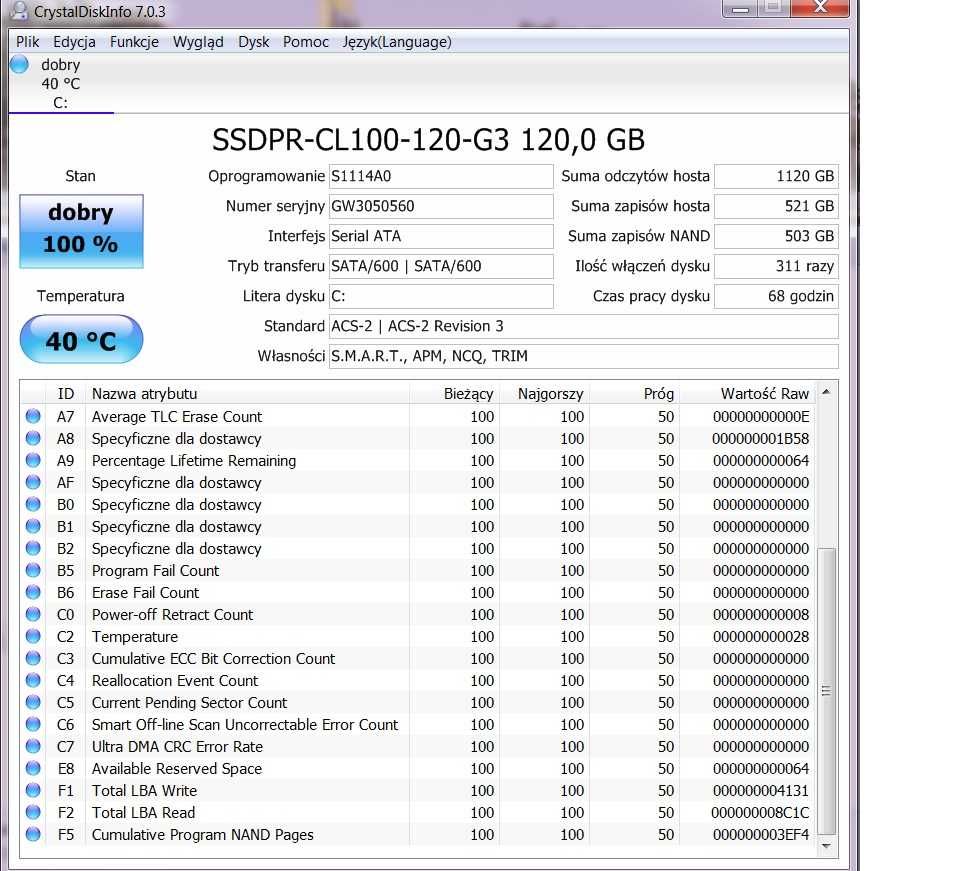Open the Plik menu
Screen dimensions: 960x871
coord(28,42)
